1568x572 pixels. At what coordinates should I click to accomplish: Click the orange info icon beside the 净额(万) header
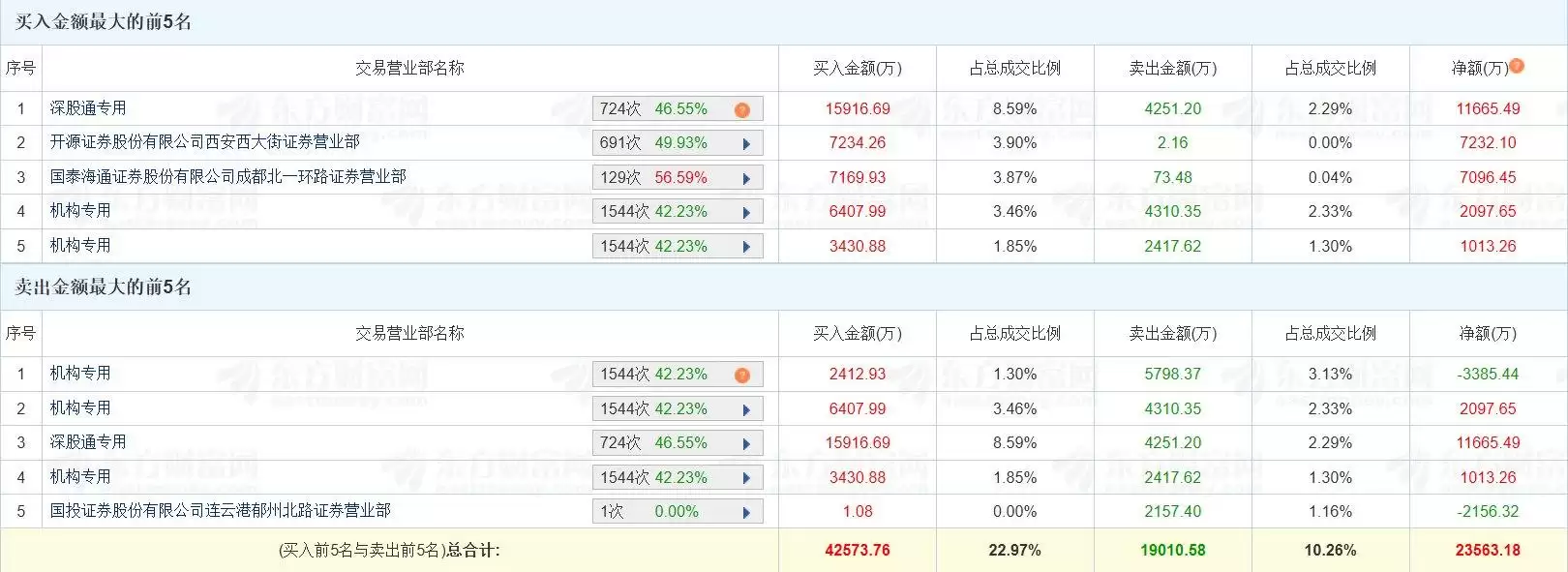[1517, 66]
